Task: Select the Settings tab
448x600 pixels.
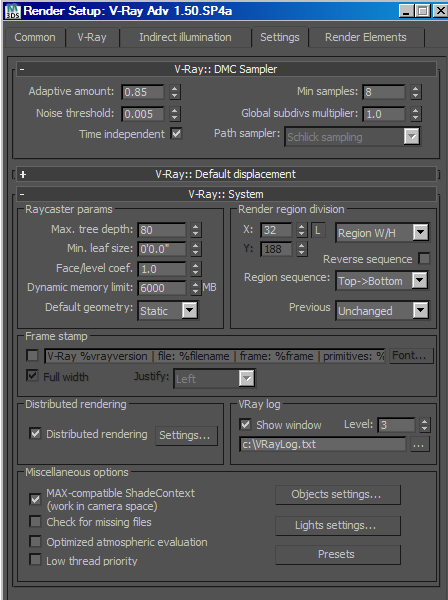Action: coord(280,37)
